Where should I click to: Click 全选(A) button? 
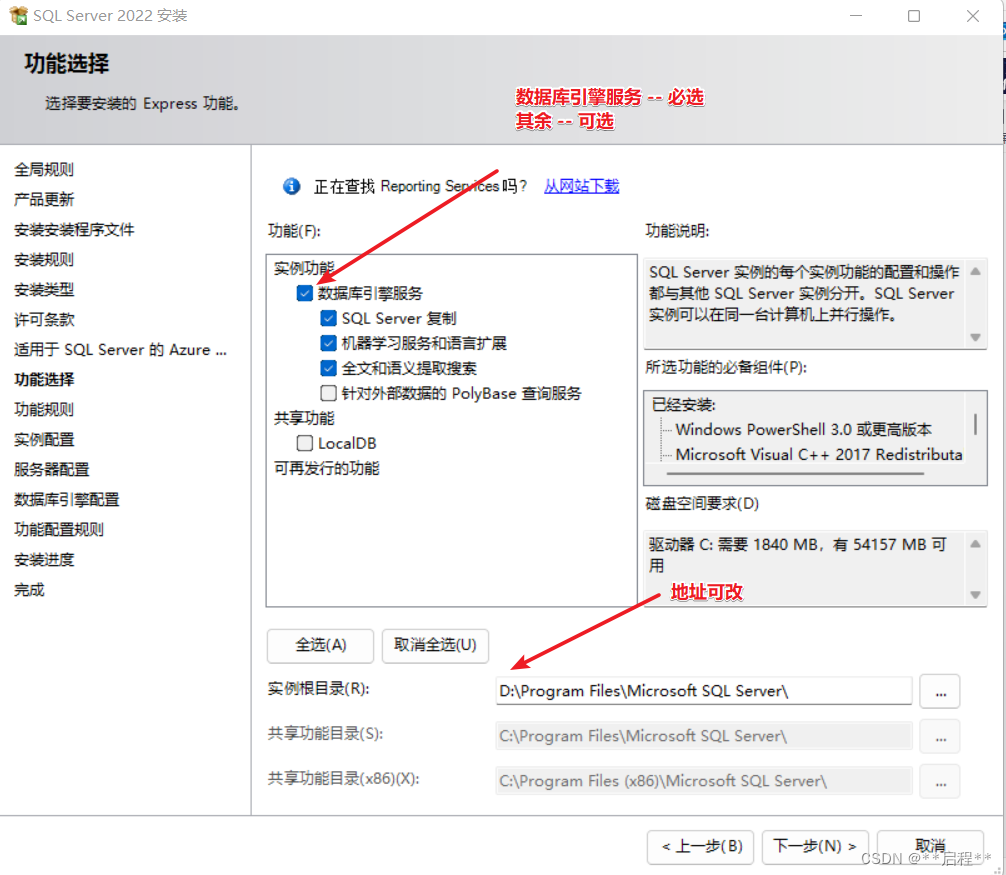(x=320, y=645)
